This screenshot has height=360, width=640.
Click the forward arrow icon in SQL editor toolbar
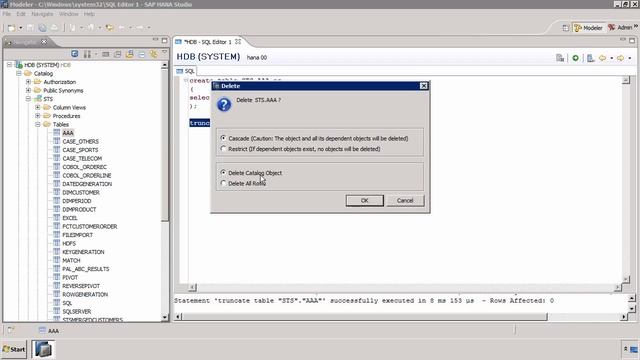tap(620, 58)
